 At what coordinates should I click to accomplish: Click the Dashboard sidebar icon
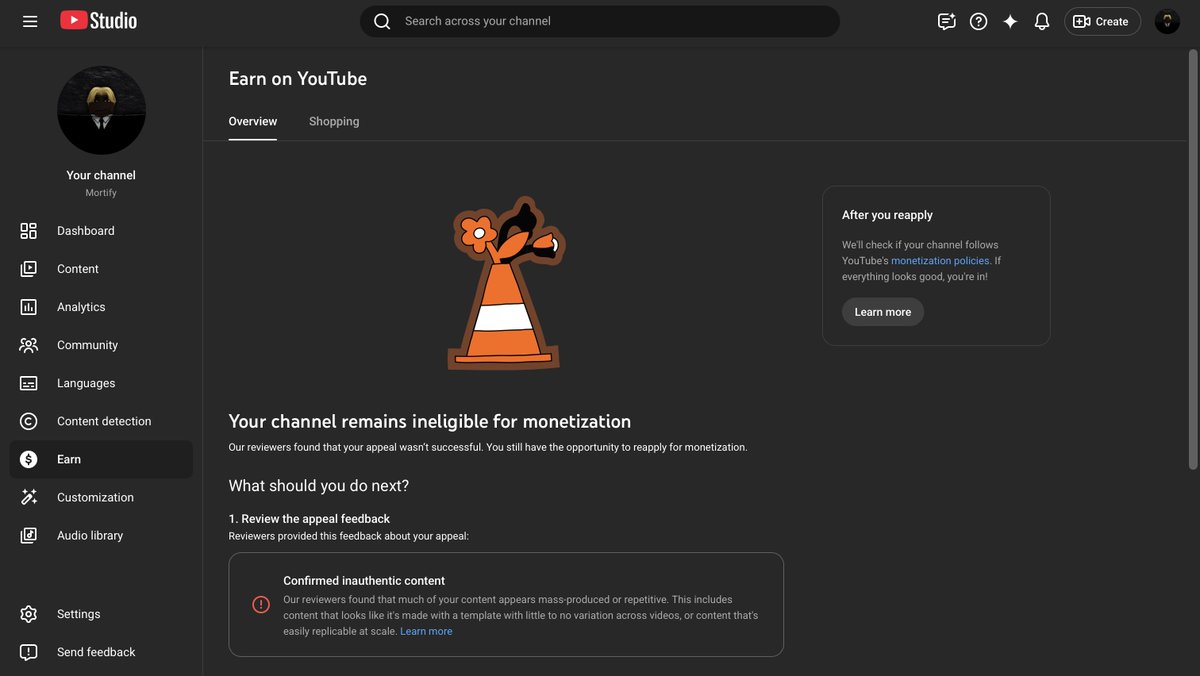[x=29, y=231]
